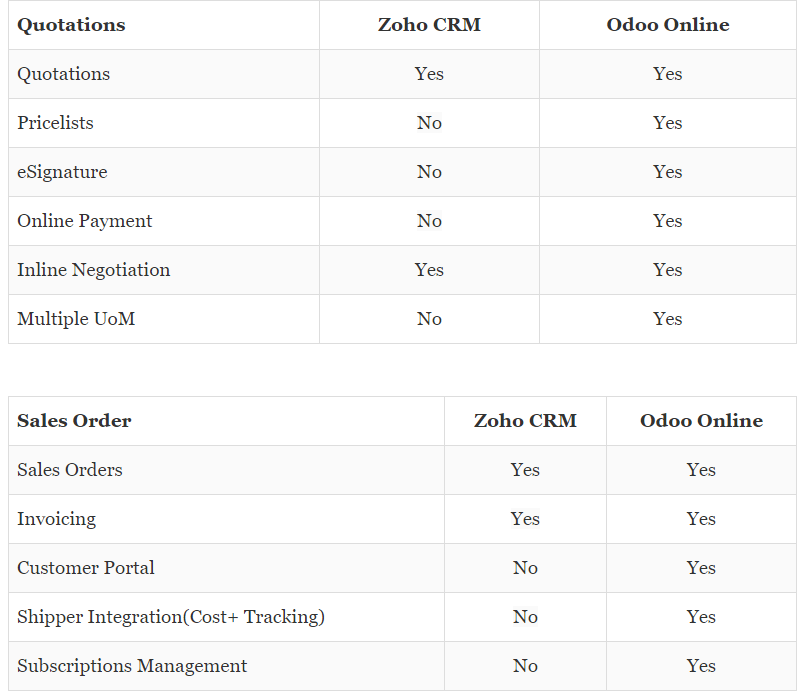Click the Zoho CRM header in Quotations table
Image resolution: width=799 pixels, height=694 pixels.
coord(429,25)
